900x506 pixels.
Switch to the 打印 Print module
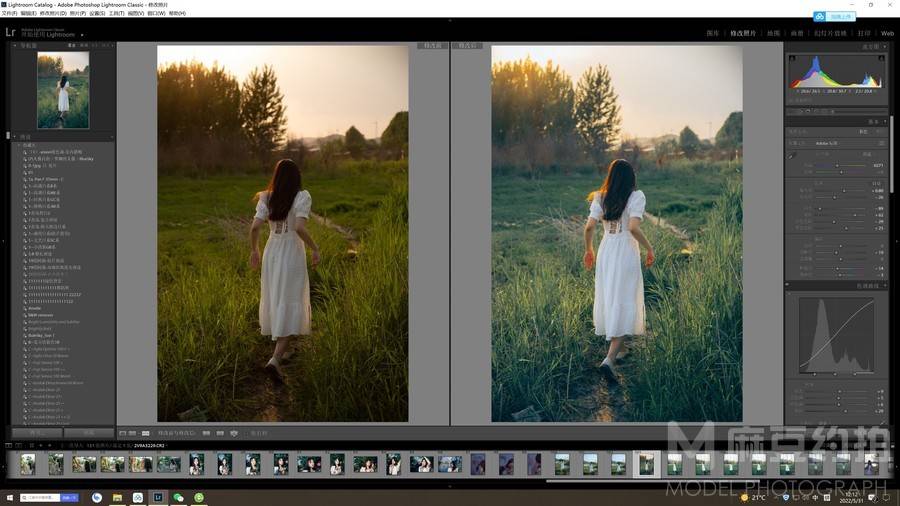point(864,33)
